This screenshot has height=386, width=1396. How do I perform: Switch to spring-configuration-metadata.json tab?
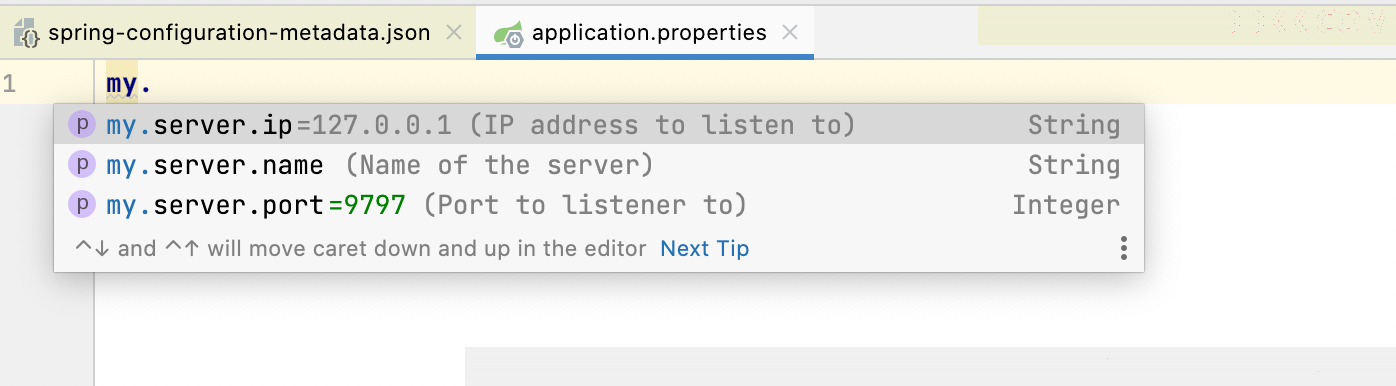238,33
